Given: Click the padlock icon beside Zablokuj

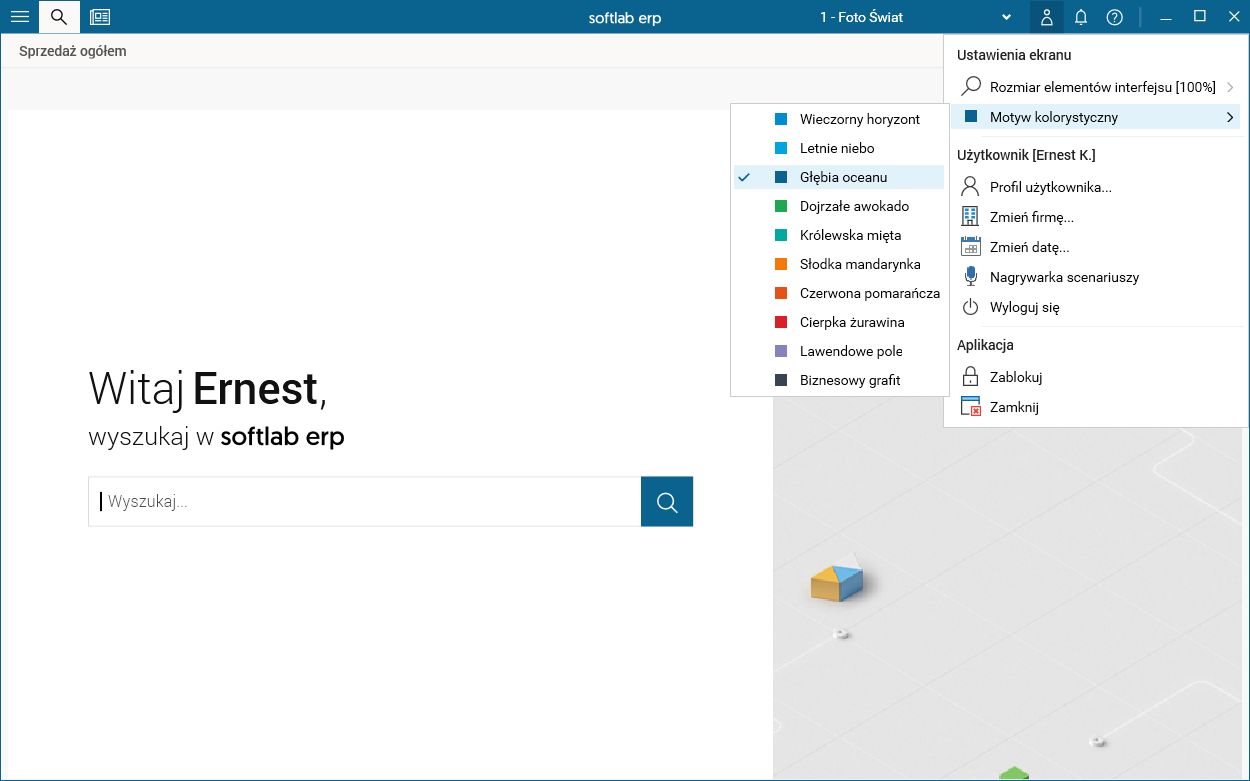Looking at the screenshot, I should click(x=970, y=377).
